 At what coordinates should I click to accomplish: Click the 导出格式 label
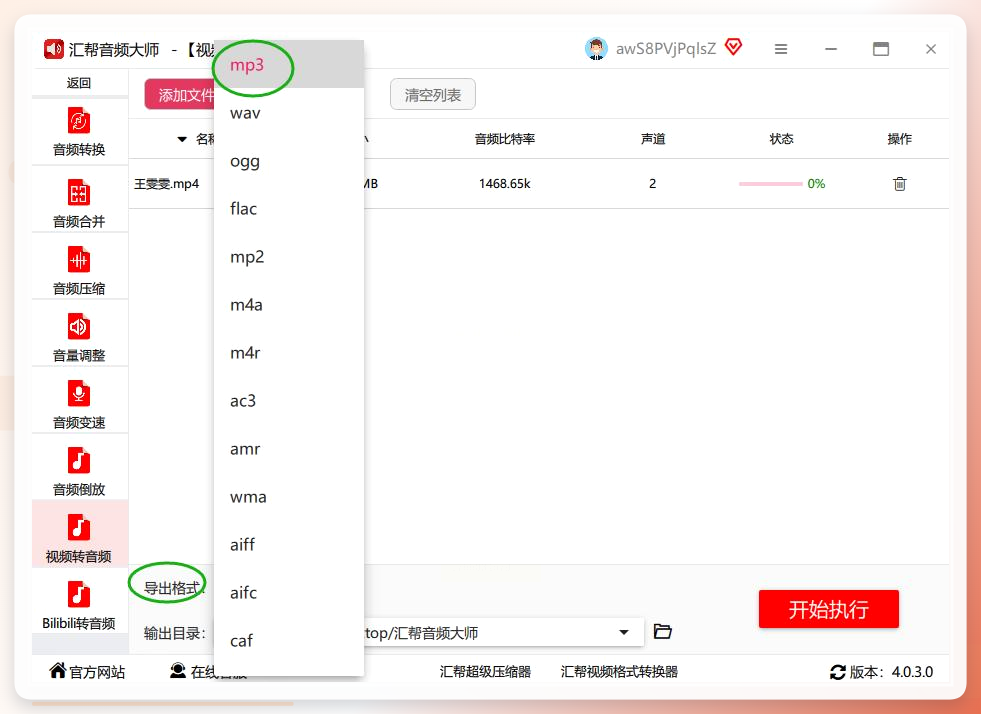[173, 588]
